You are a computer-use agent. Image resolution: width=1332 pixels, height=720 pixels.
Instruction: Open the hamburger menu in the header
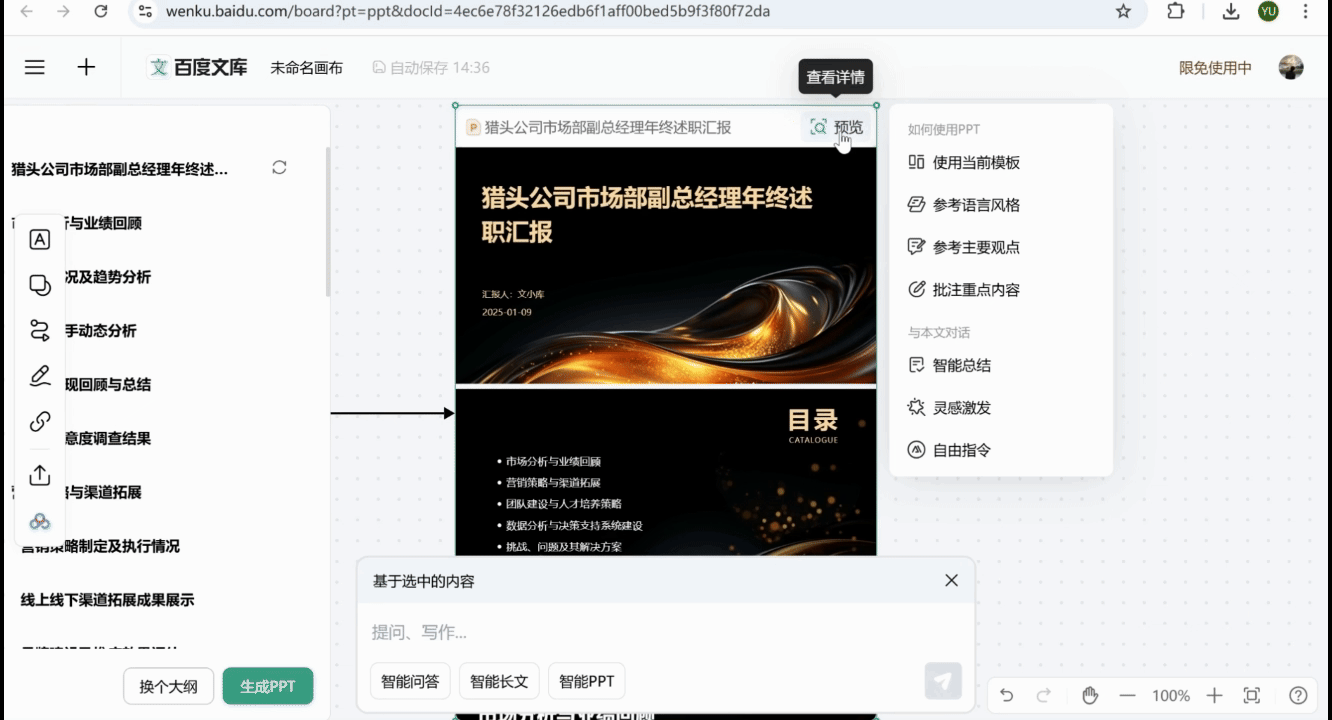35,68
